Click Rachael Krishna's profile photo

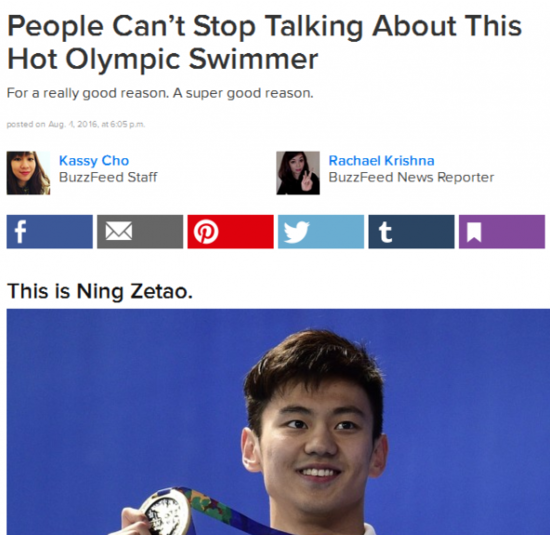point(298,173)
